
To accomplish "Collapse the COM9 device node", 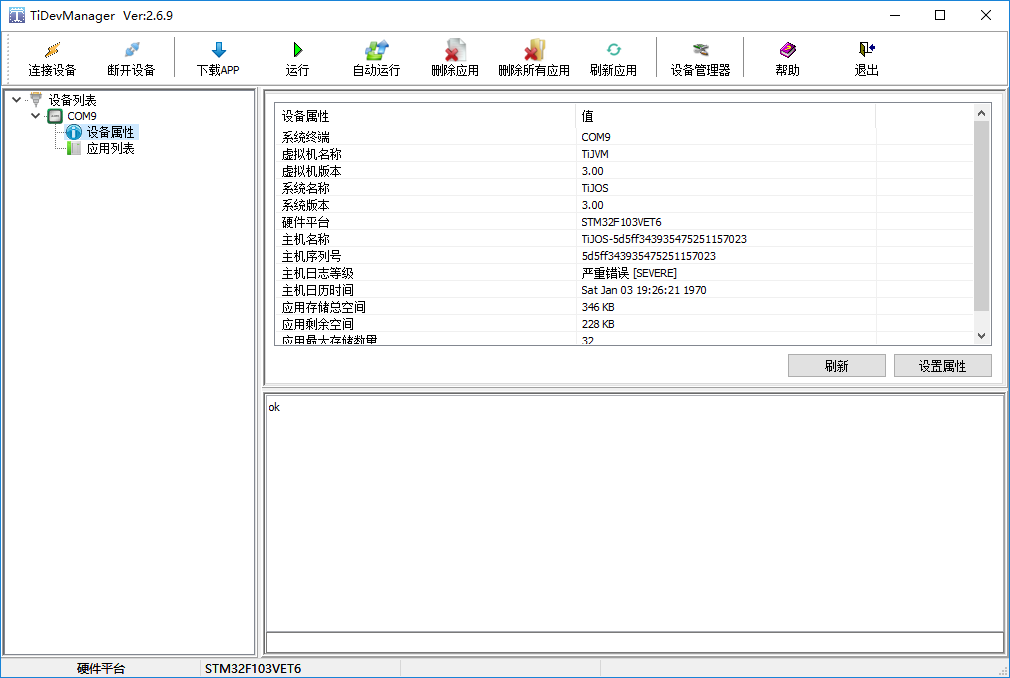I will click(36, 116).
